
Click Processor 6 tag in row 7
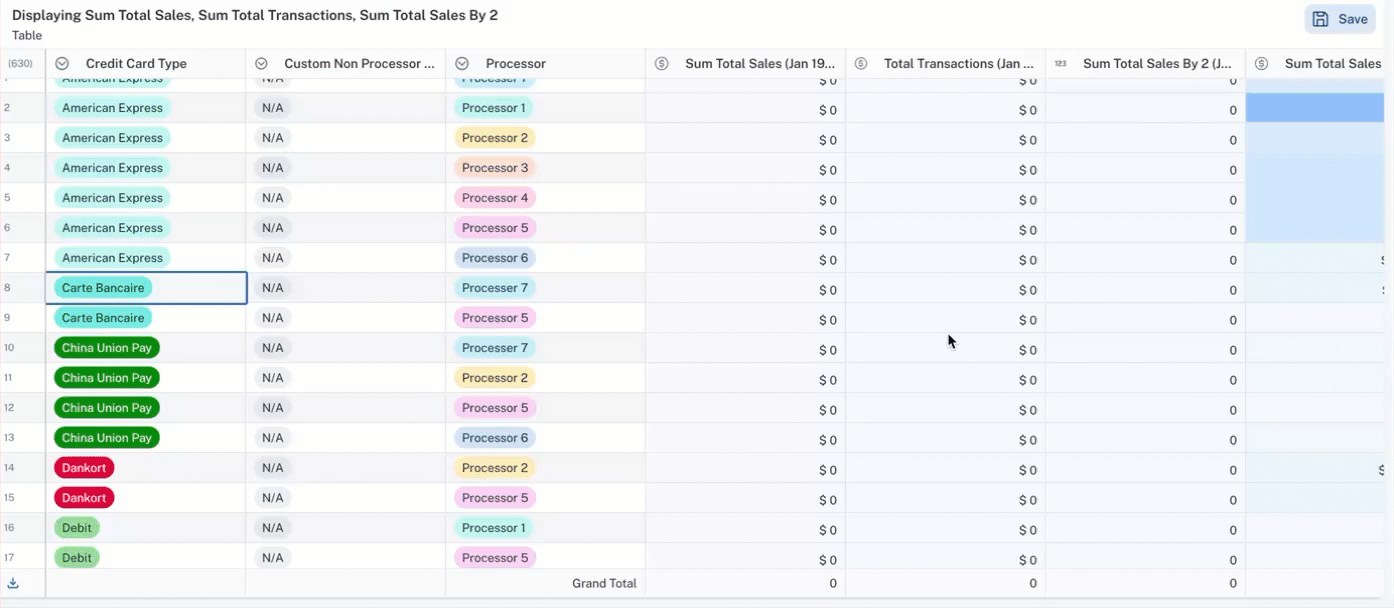[x=495, y=258]
